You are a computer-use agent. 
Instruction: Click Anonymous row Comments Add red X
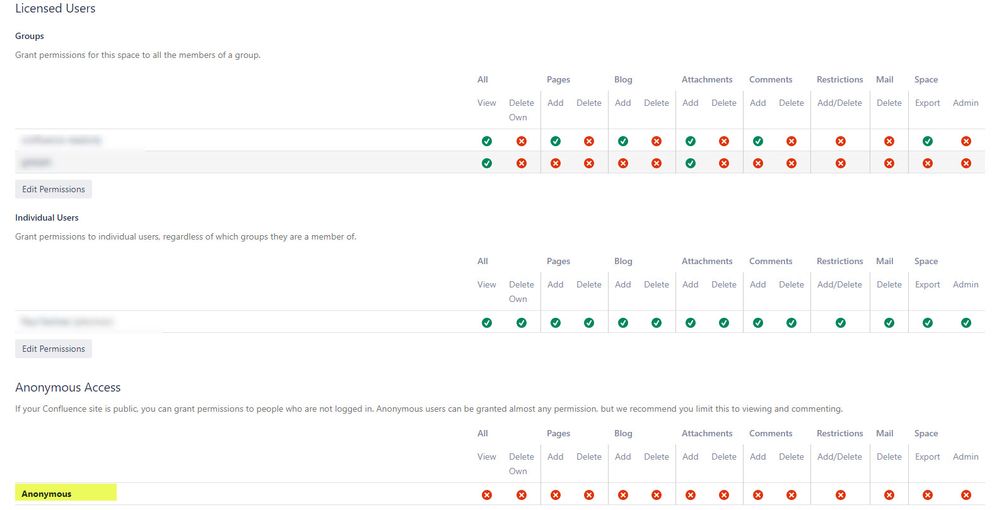tap(758, 495)
